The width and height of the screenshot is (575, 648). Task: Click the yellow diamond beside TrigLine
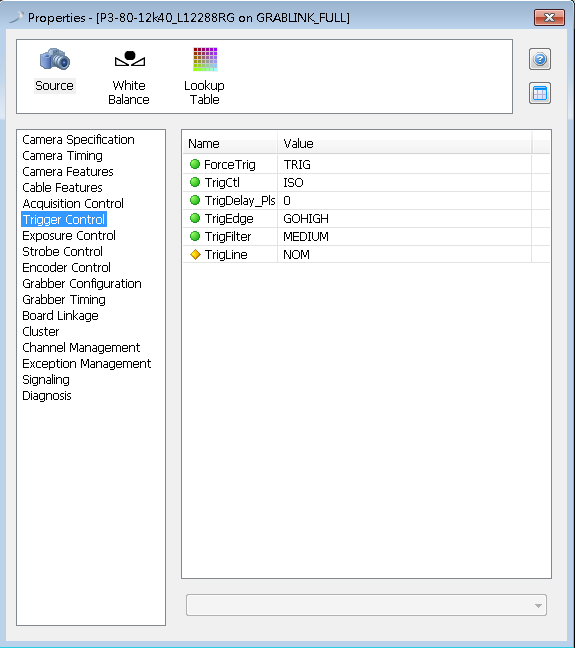tap(195, 254)
